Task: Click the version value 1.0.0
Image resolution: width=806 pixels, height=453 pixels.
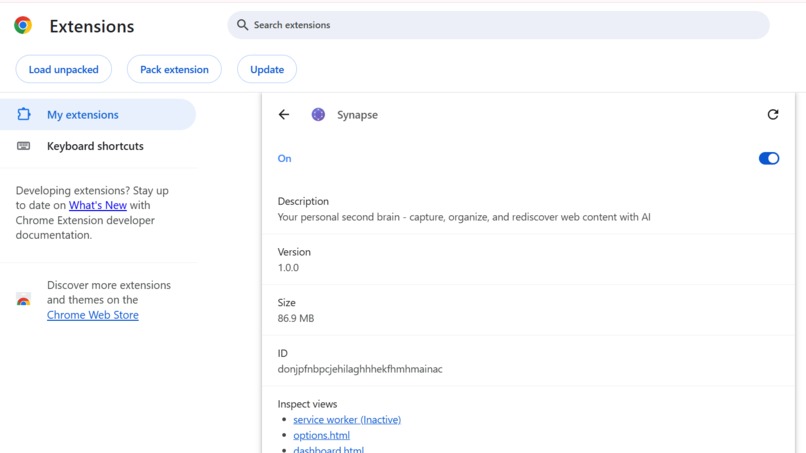Action: coord(288,267)
